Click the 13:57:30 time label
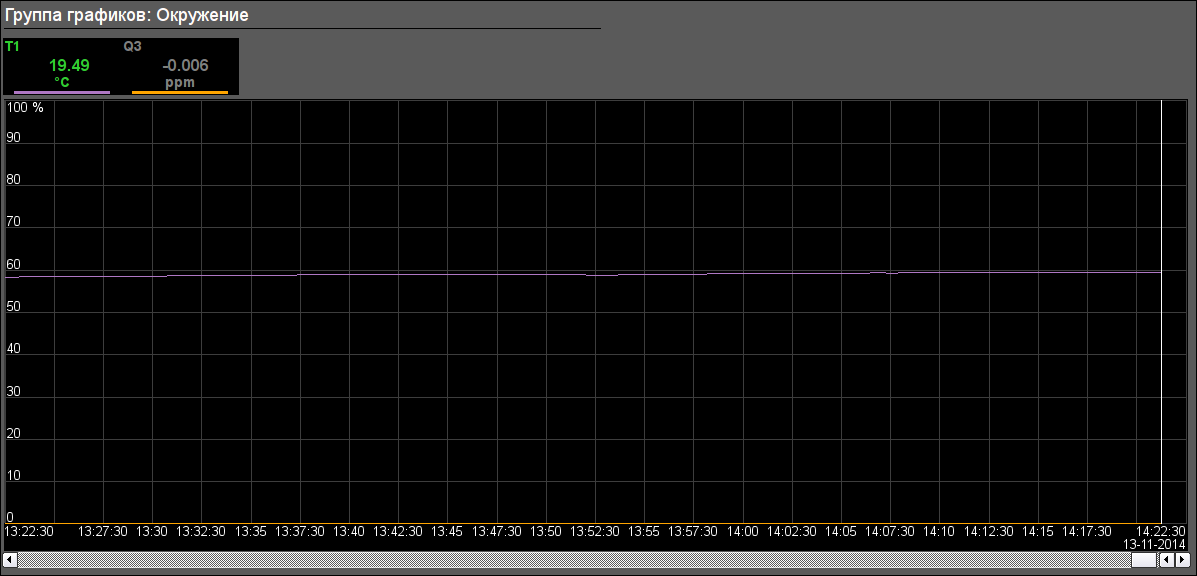Viewport: 1197px width, 576px height. pos(694,531)
